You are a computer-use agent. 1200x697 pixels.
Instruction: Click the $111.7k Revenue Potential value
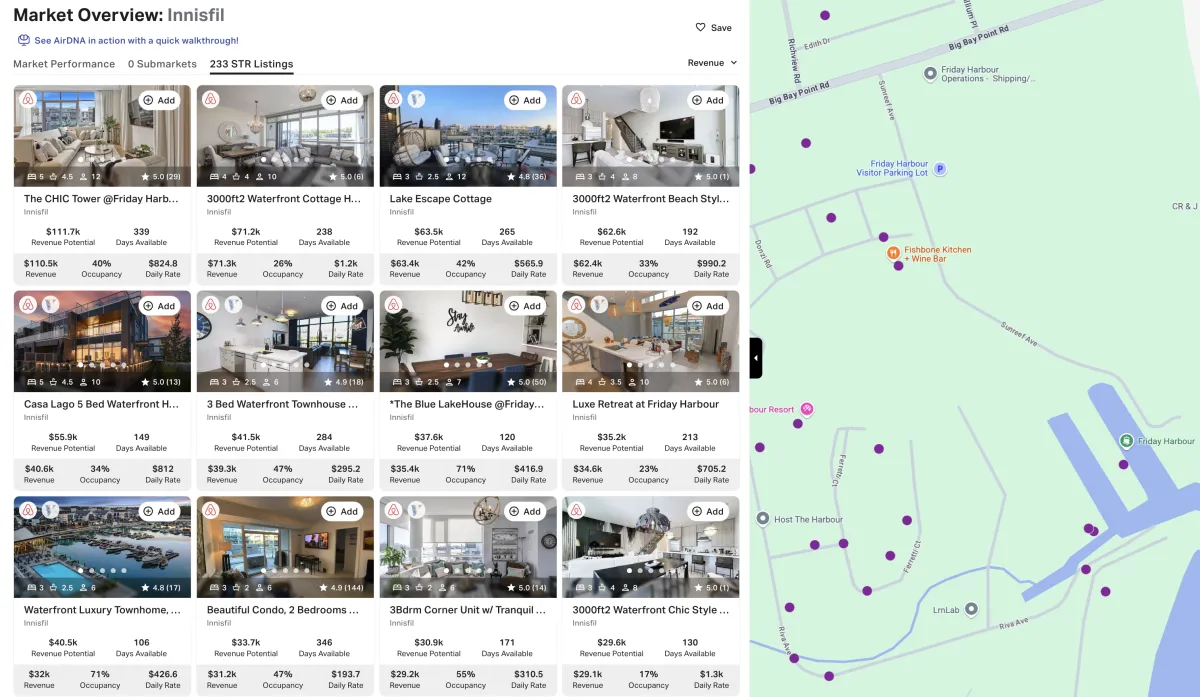coord(63,232)
